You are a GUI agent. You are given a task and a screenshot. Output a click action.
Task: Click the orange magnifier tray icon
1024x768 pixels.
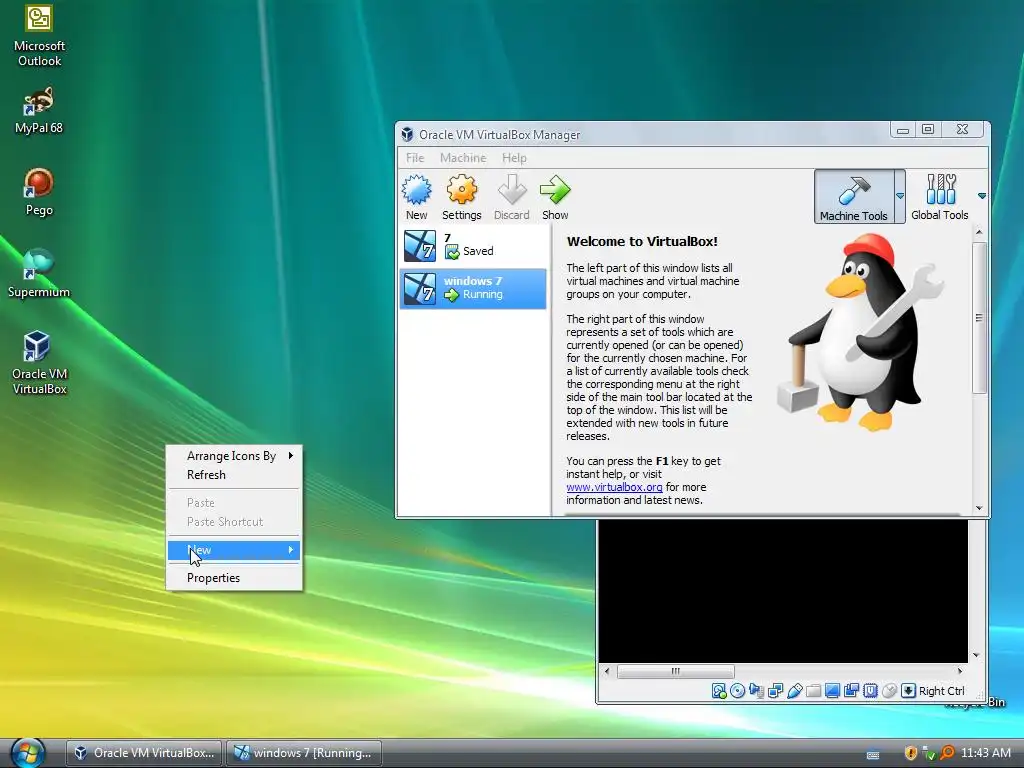coord(947,753)
